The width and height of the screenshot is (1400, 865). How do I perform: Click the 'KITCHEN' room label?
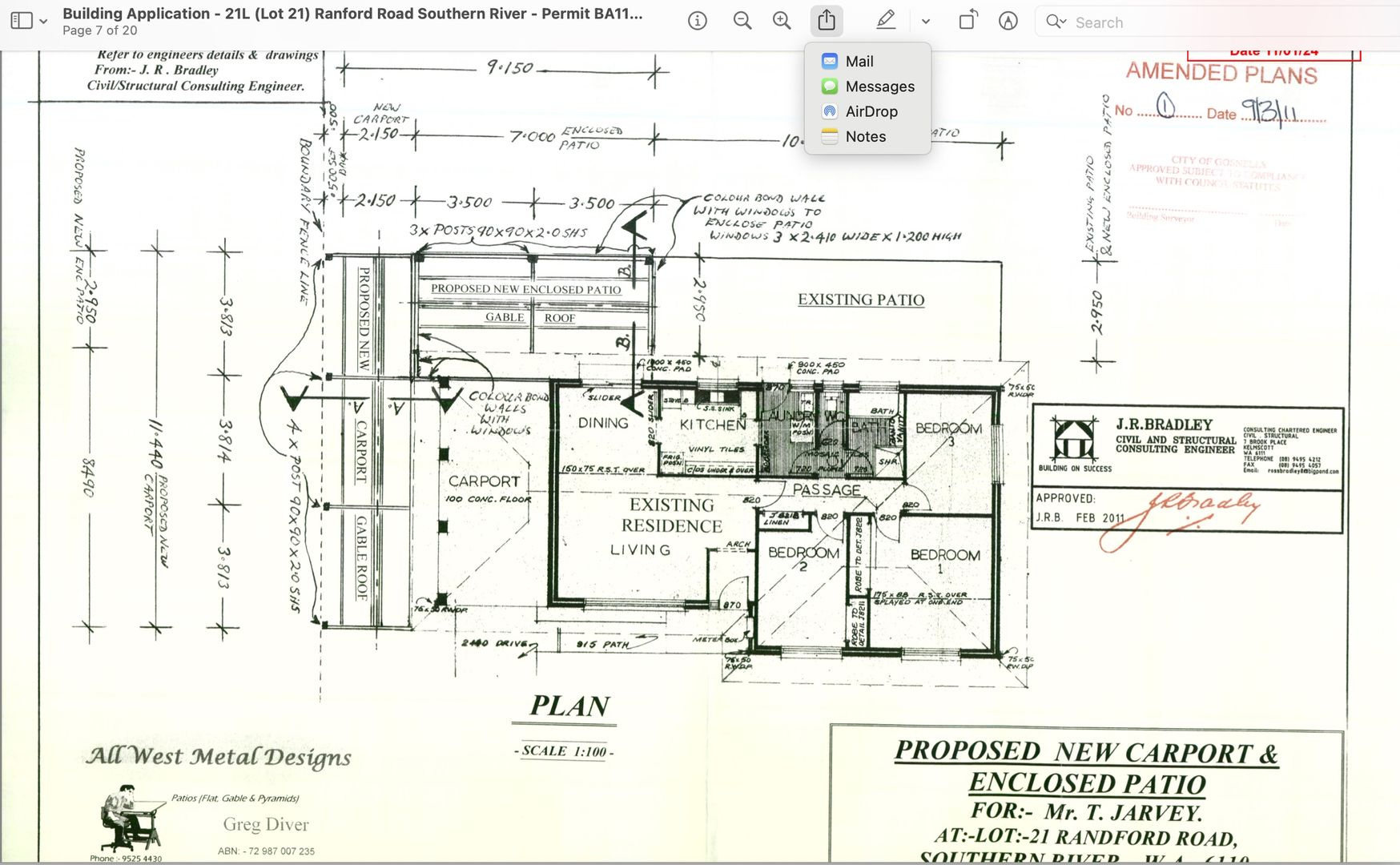coord(713,424)
